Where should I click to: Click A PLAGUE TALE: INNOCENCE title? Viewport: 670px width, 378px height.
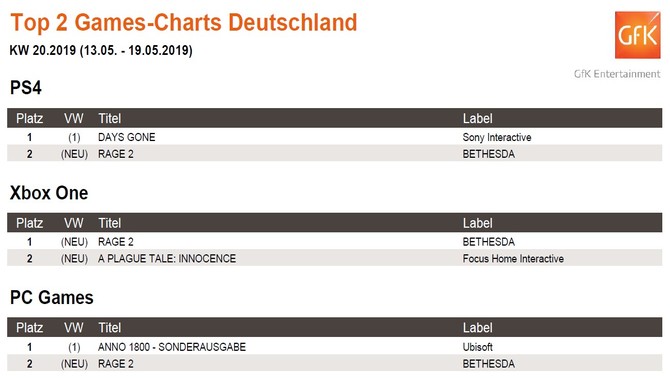point(167,258)
